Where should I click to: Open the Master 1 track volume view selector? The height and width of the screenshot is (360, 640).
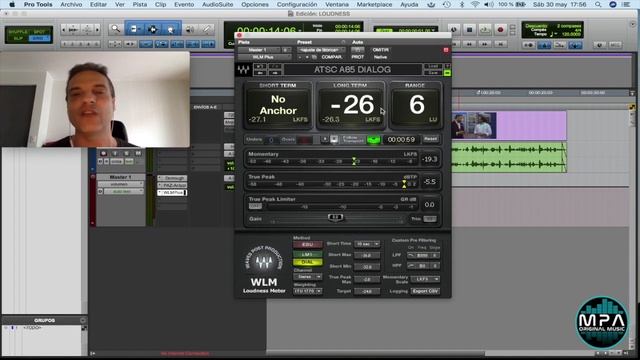[x=121, y=184]
